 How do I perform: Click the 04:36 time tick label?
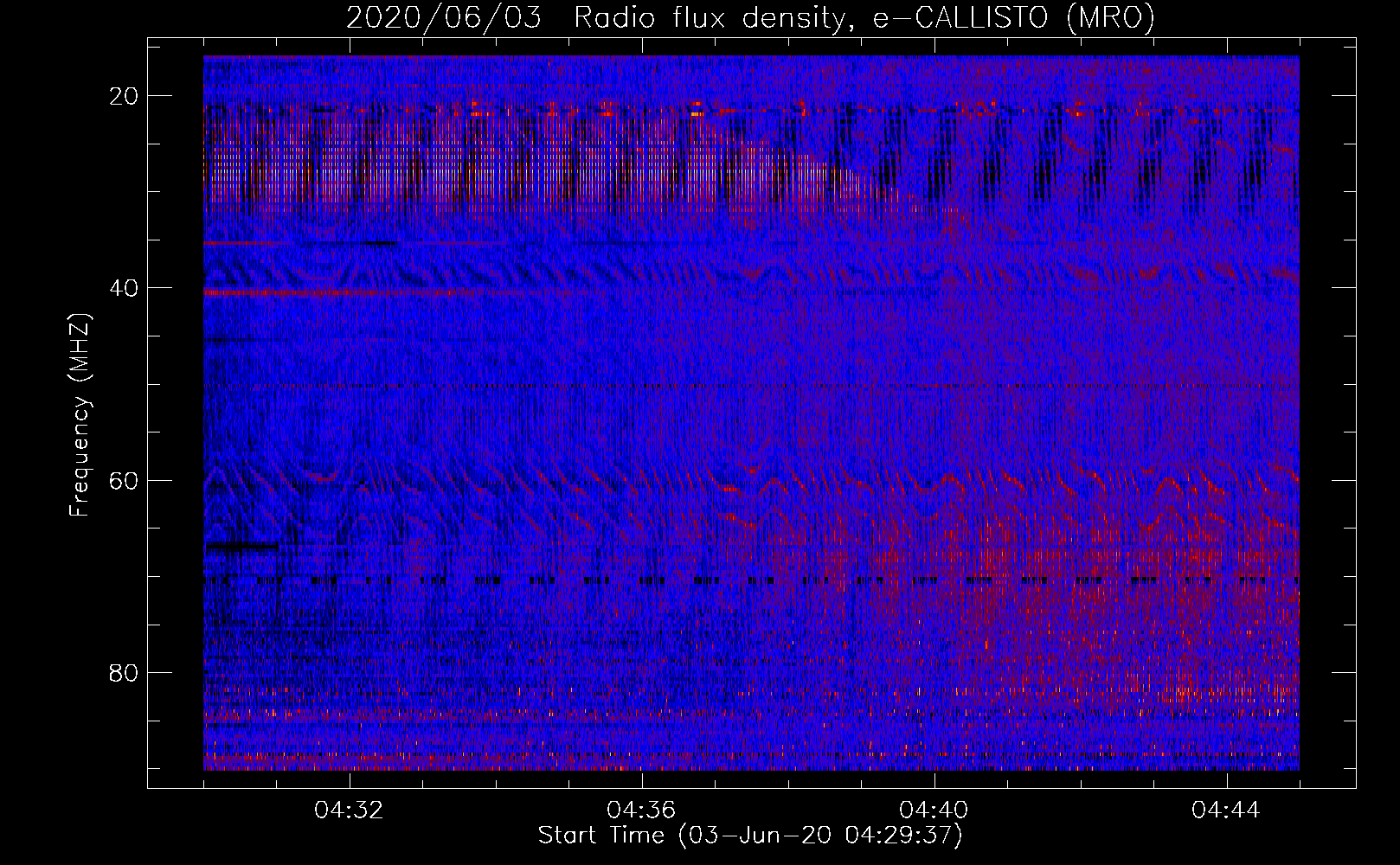point(642,811)
